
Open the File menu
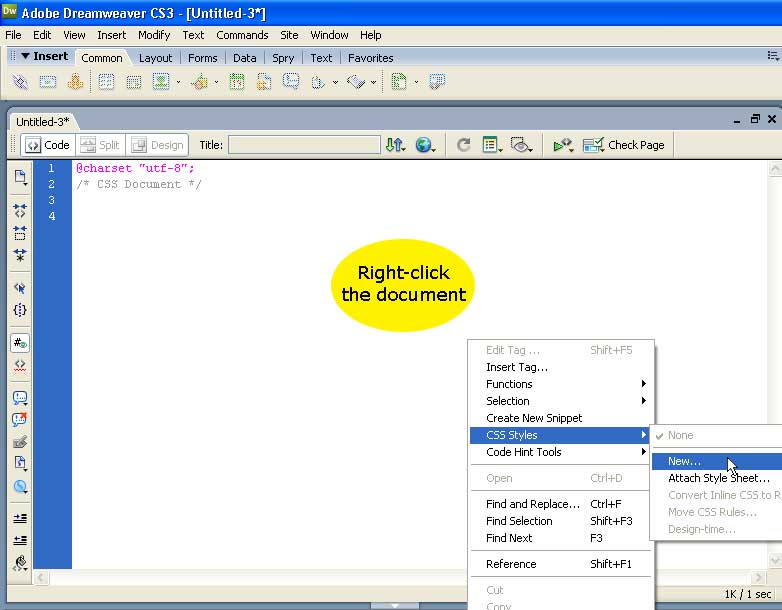coord(13,35)
